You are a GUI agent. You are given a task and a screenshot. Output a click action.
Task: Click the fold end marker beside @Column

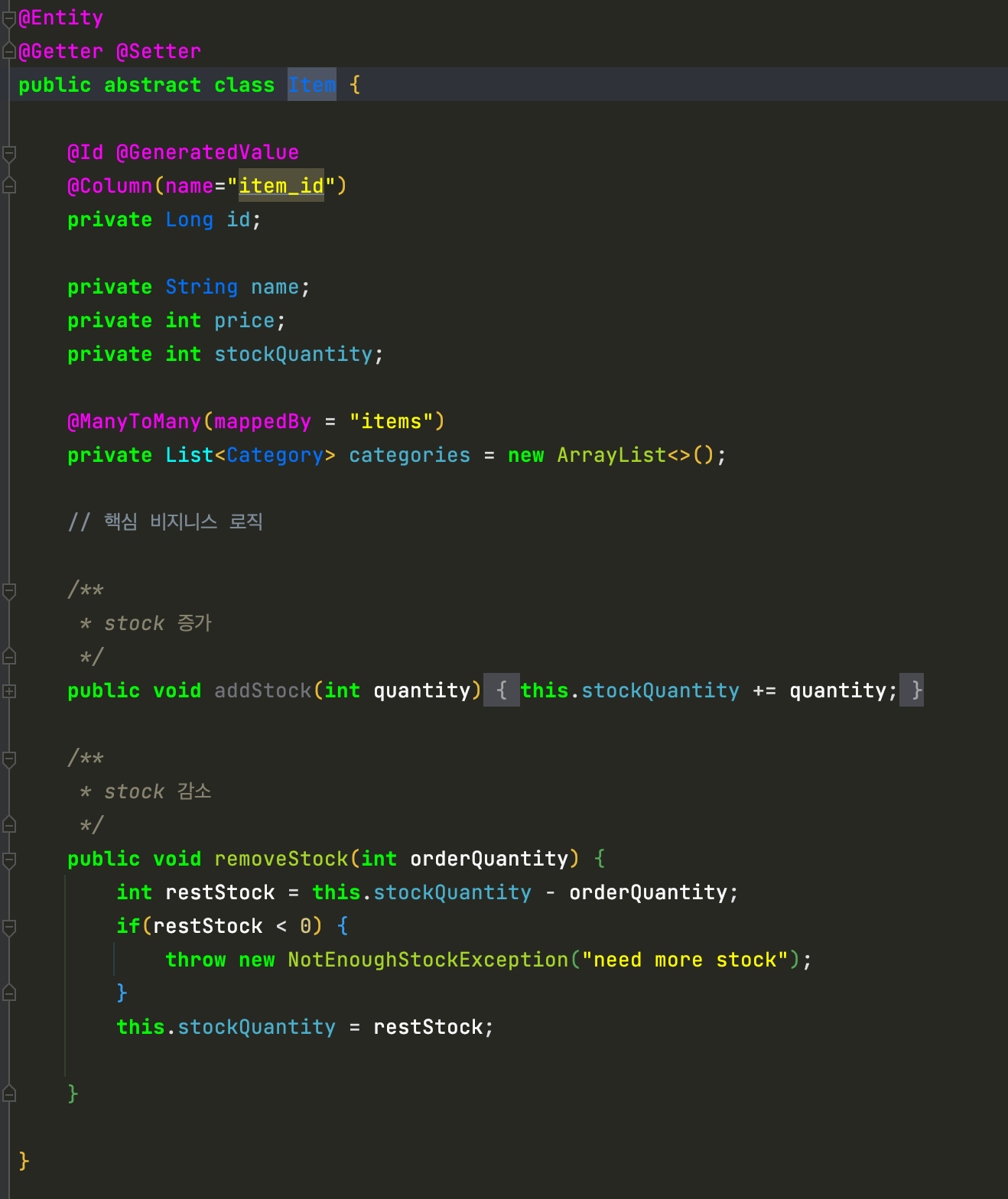coord(9,186)
